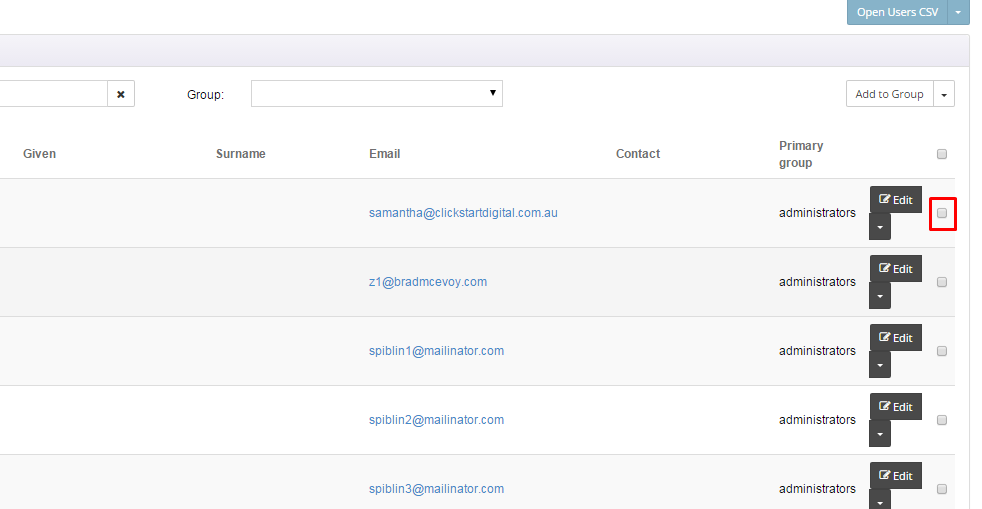982x509 pixels.
Task: Click the Given column header
Action: [x=39, y=154]
